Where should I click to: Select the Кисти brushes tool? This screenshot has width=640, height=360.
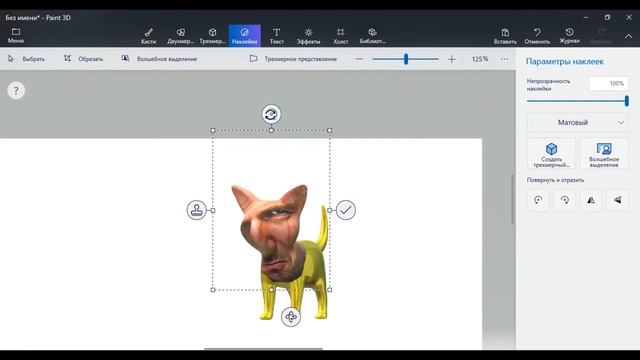149,36
